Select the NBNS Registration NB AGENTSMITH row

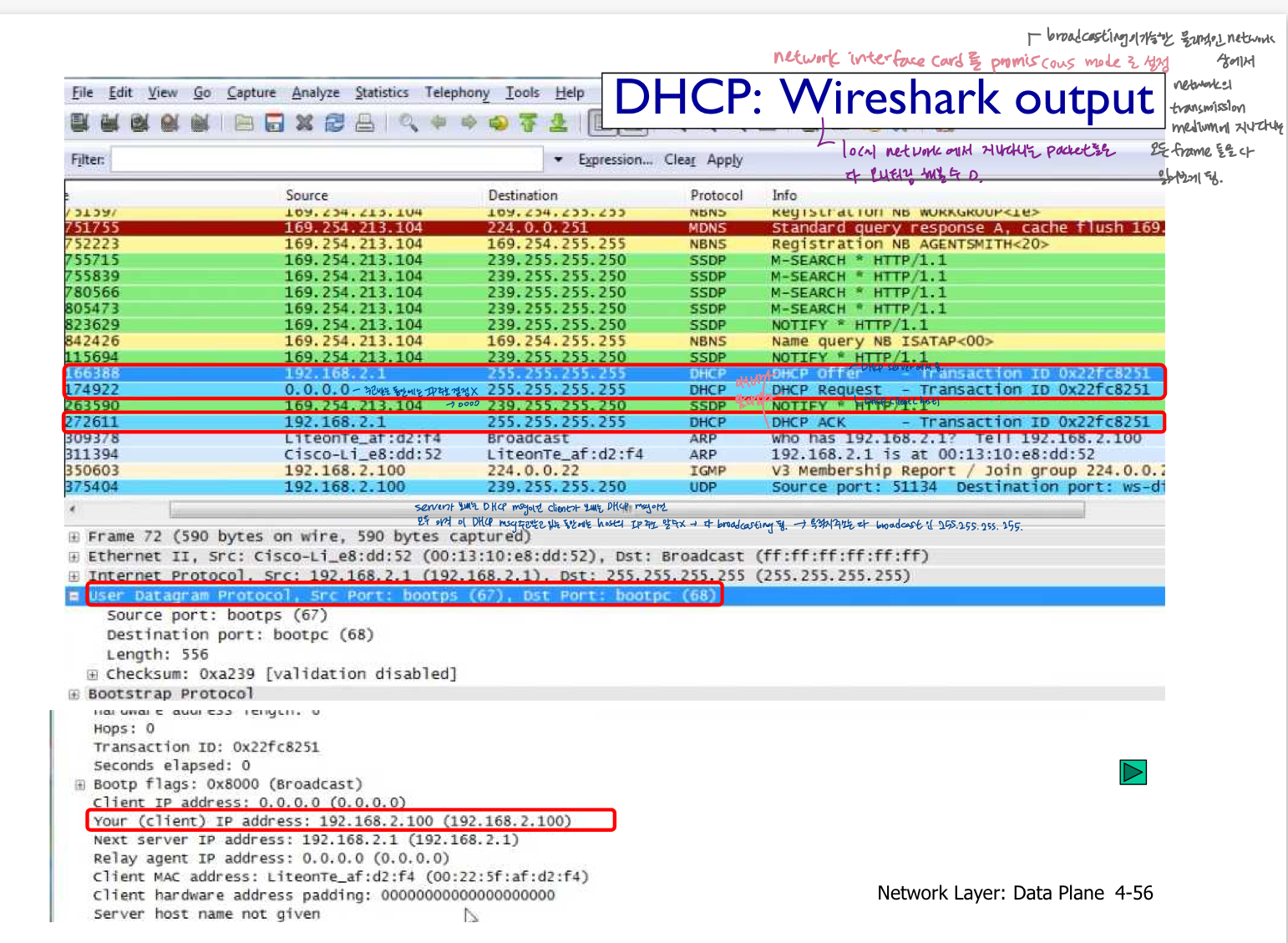(x=615, y=244)
